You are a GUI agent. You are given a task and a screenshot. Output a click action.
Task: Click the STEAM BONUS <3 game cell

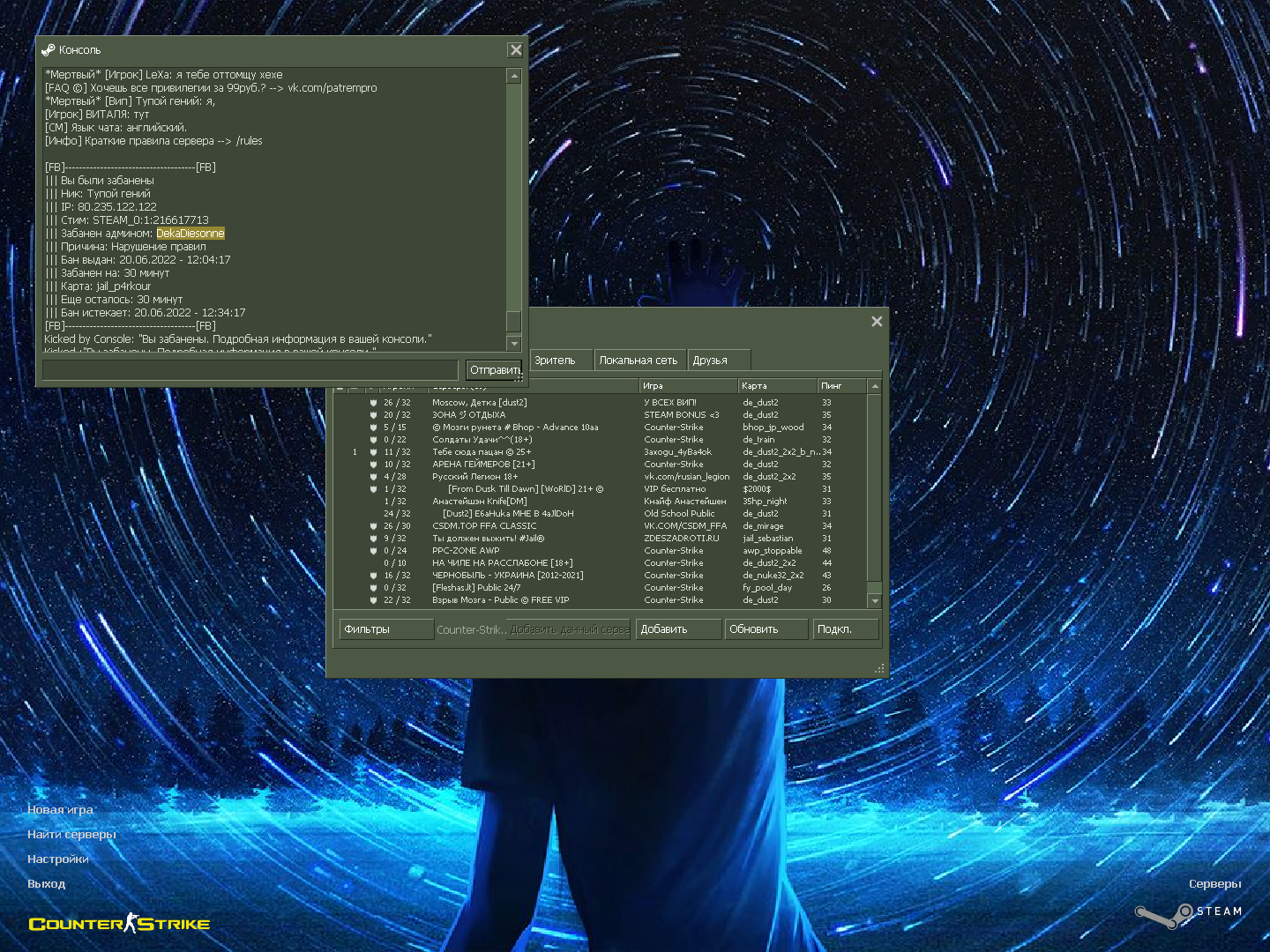(x=682, y=415)
